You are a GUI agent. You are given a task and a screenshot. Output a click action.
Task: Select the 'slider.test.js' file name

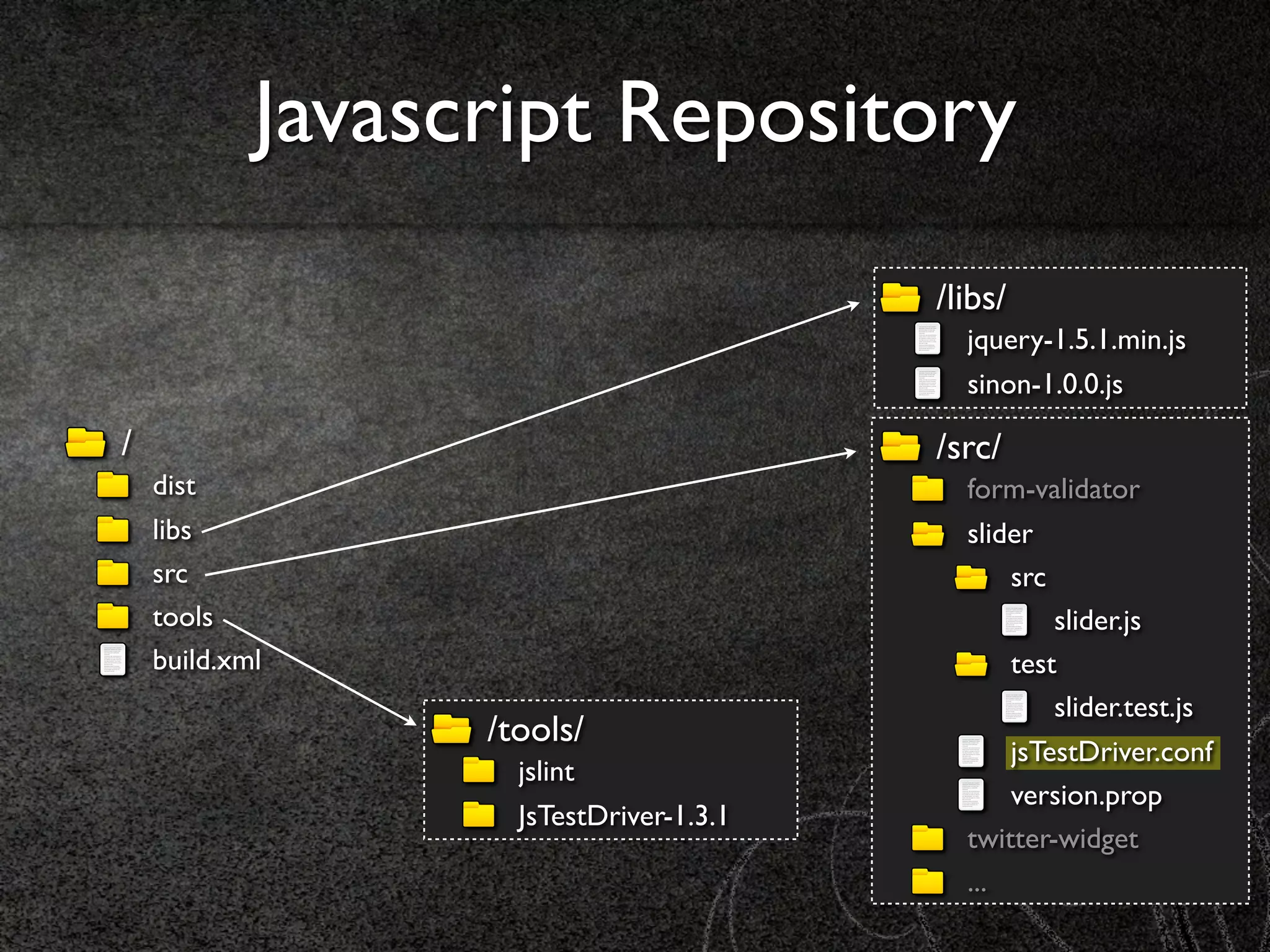coord(1123,708)
